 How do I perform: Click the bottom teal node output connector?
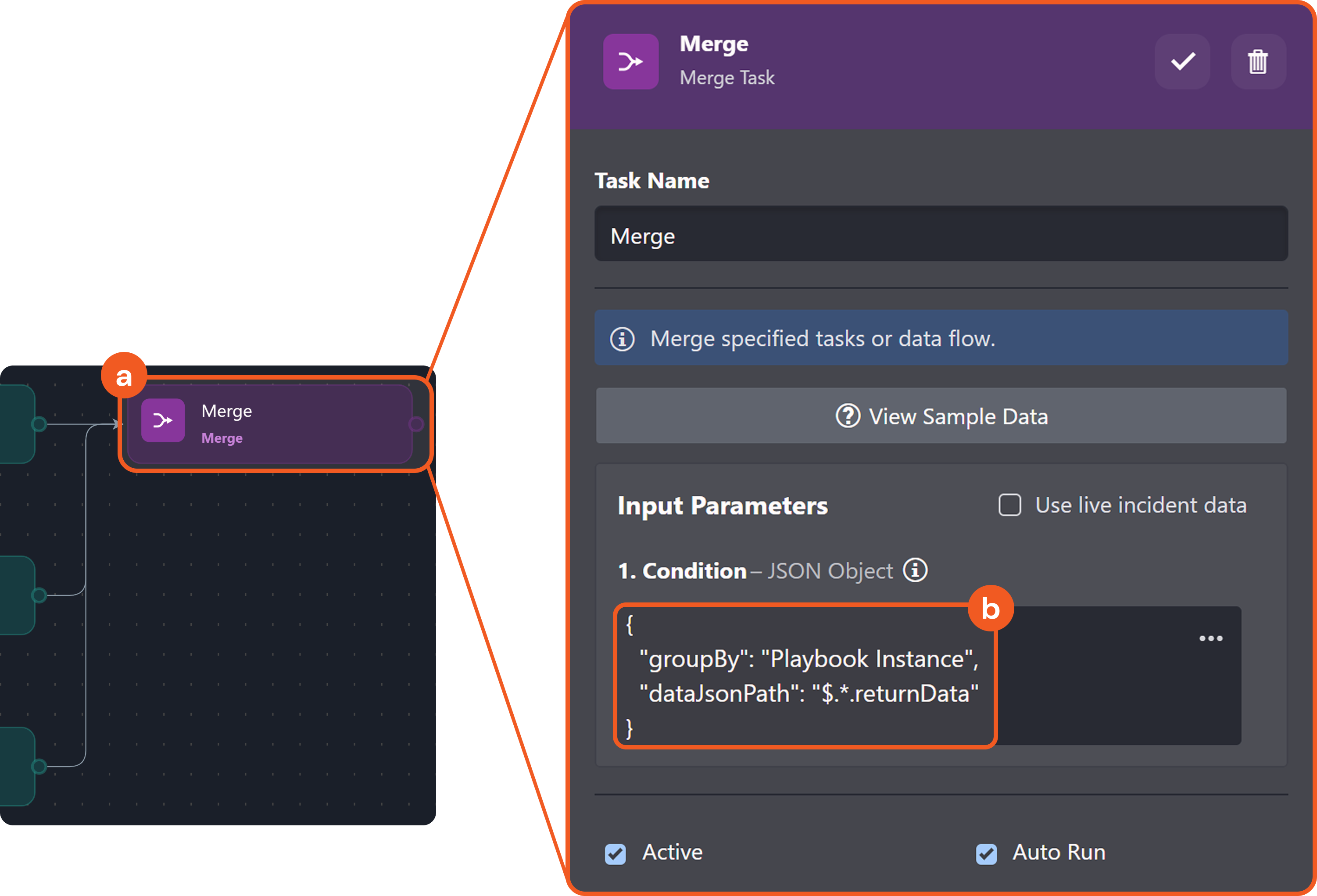click(39, 766)
